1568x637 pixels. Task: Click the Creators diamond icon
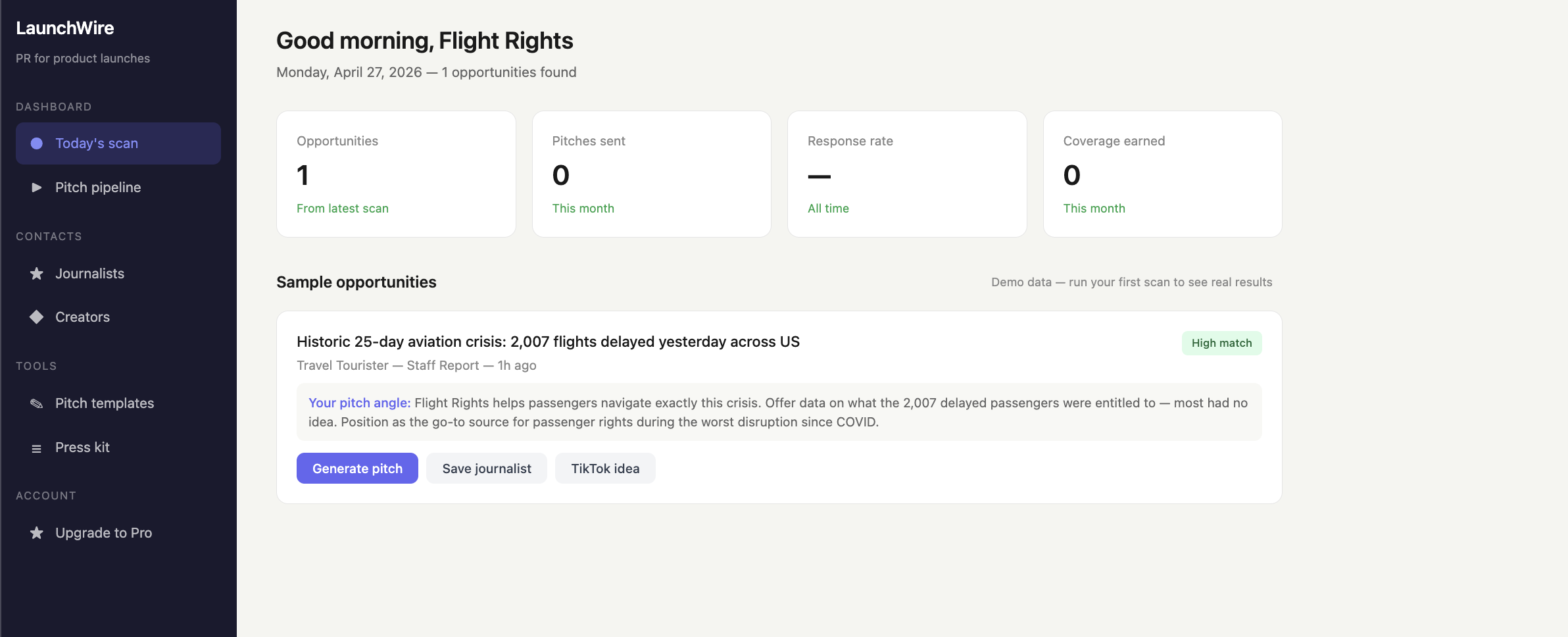[x=36, y=317]
